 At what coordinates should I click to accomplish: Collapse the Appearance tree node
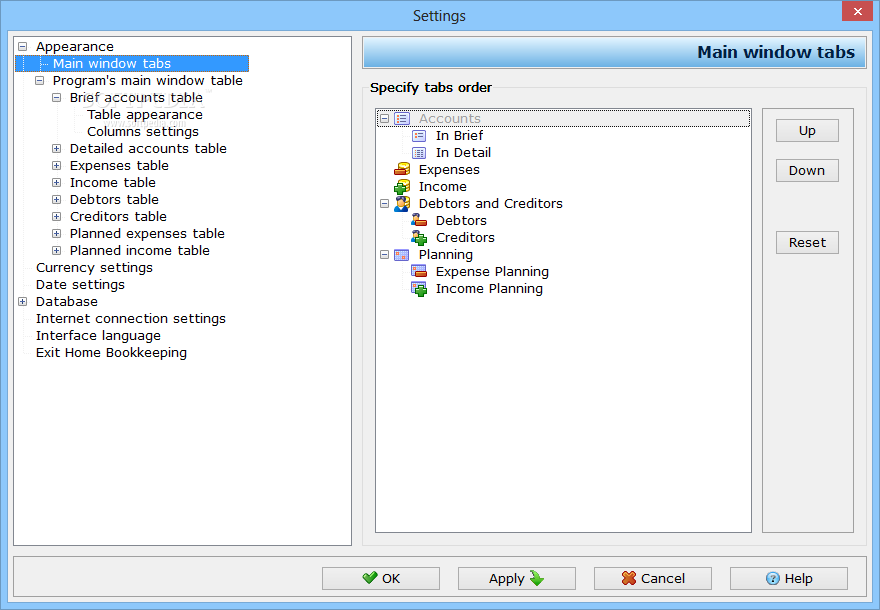coord(22,47)
